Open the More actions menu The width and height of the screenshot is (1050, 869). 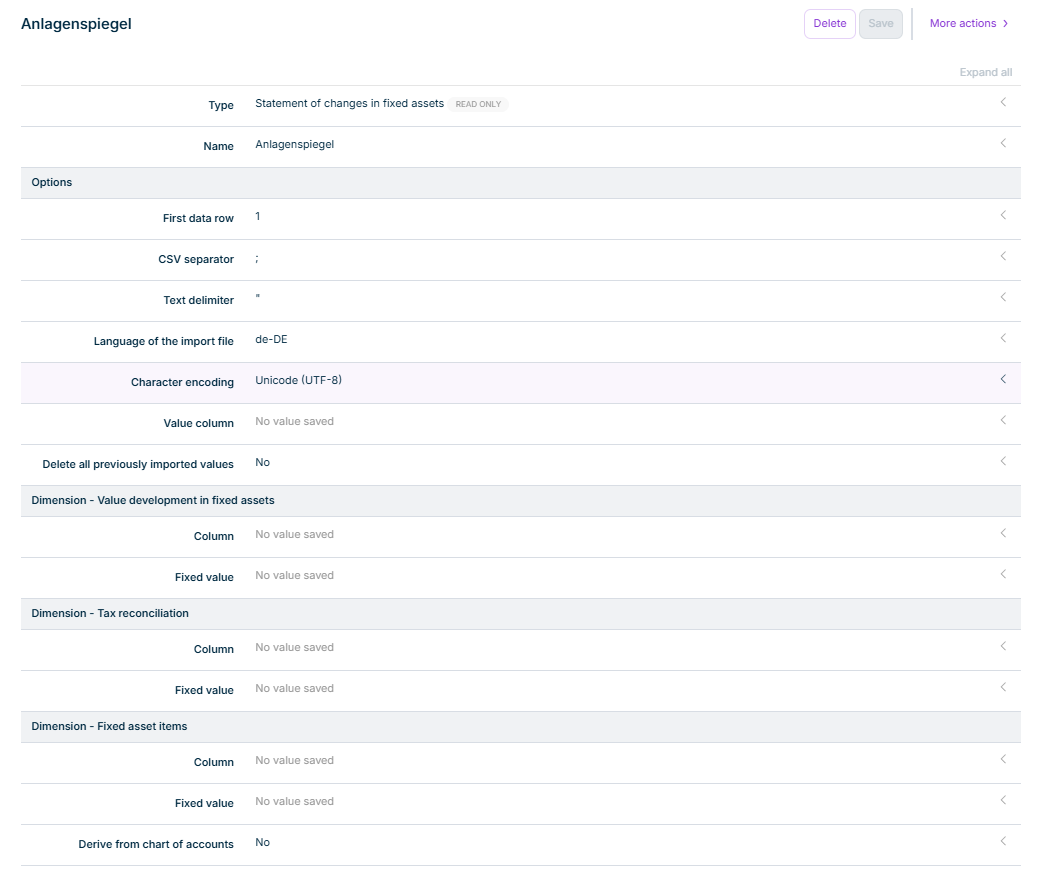[969, 23]
